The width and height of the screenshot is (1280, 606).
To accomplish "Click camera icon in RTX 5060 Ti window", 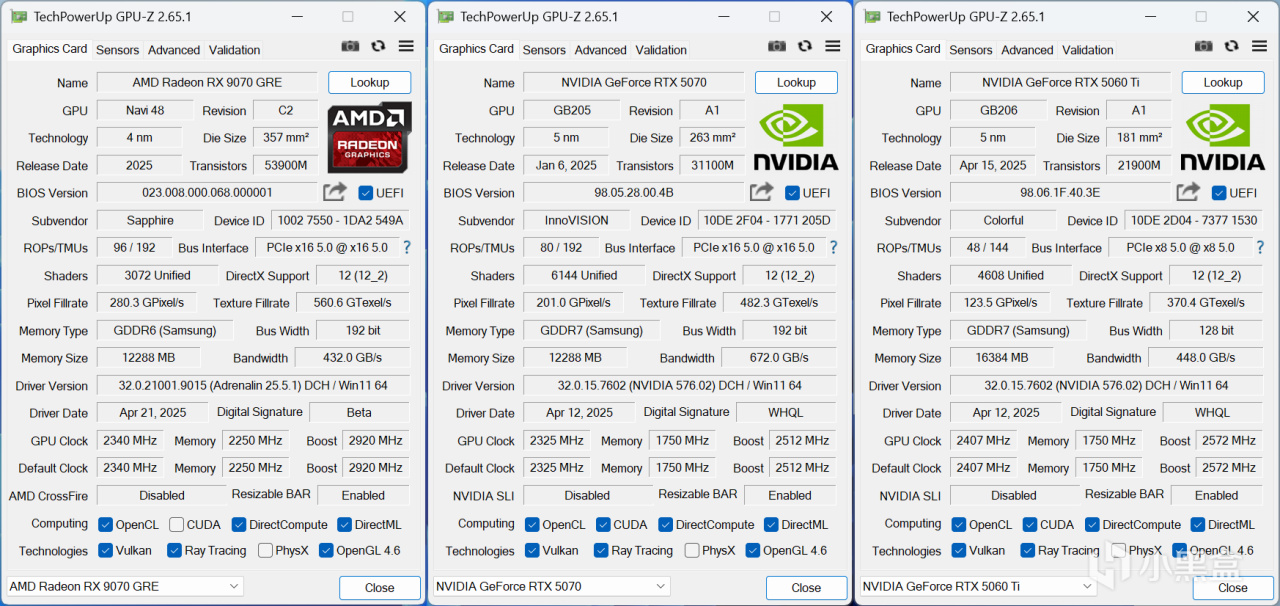I will click(x=1204, y=46).
